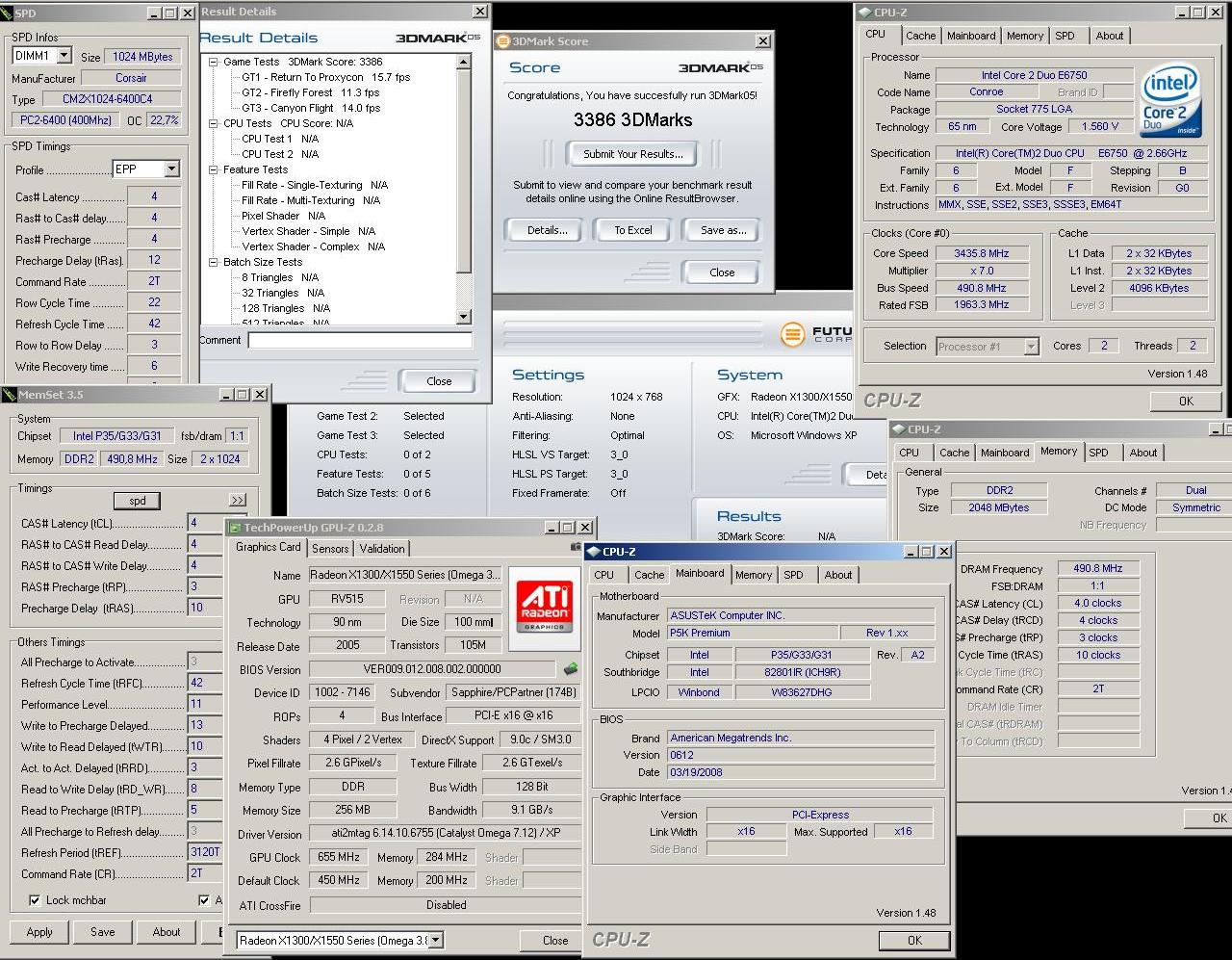Click the Result Details scrollbar down arrow

pyautogui.click(x=463, y=317)
